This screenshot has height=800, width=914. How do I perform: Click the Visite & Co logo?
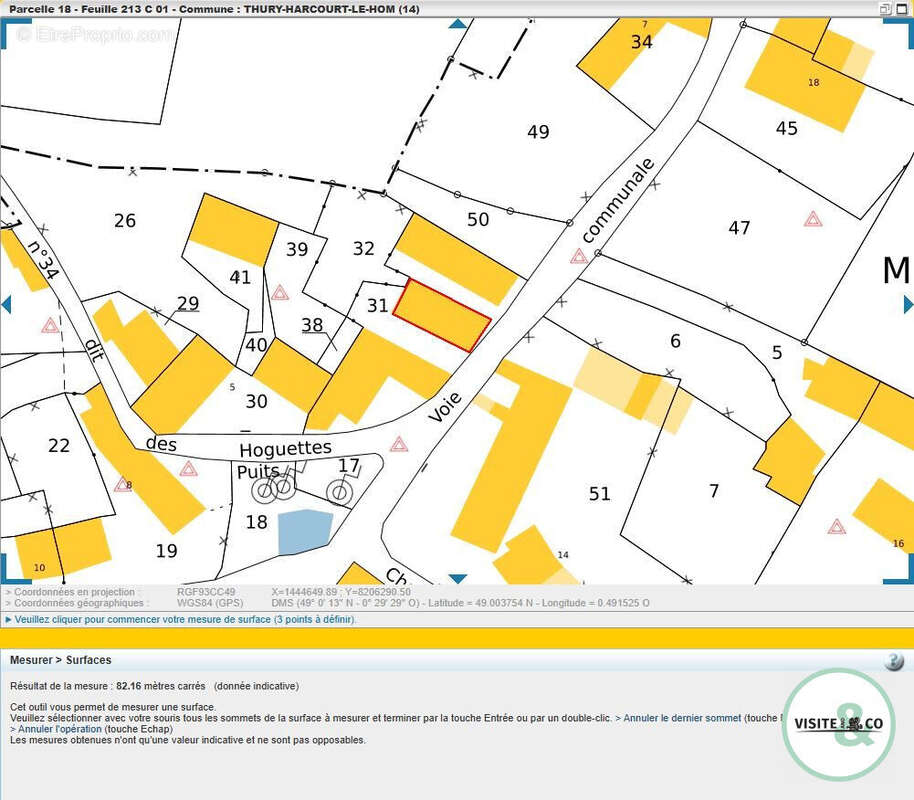click(x=839, y=724)
